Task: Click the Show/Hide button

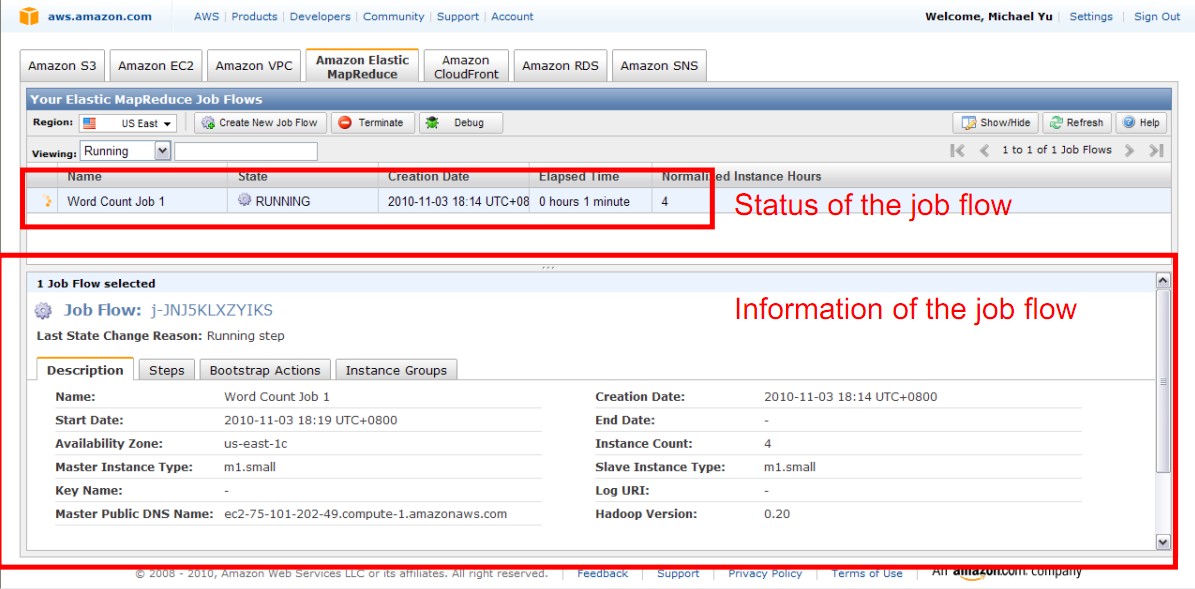Action: pos(995,123)
